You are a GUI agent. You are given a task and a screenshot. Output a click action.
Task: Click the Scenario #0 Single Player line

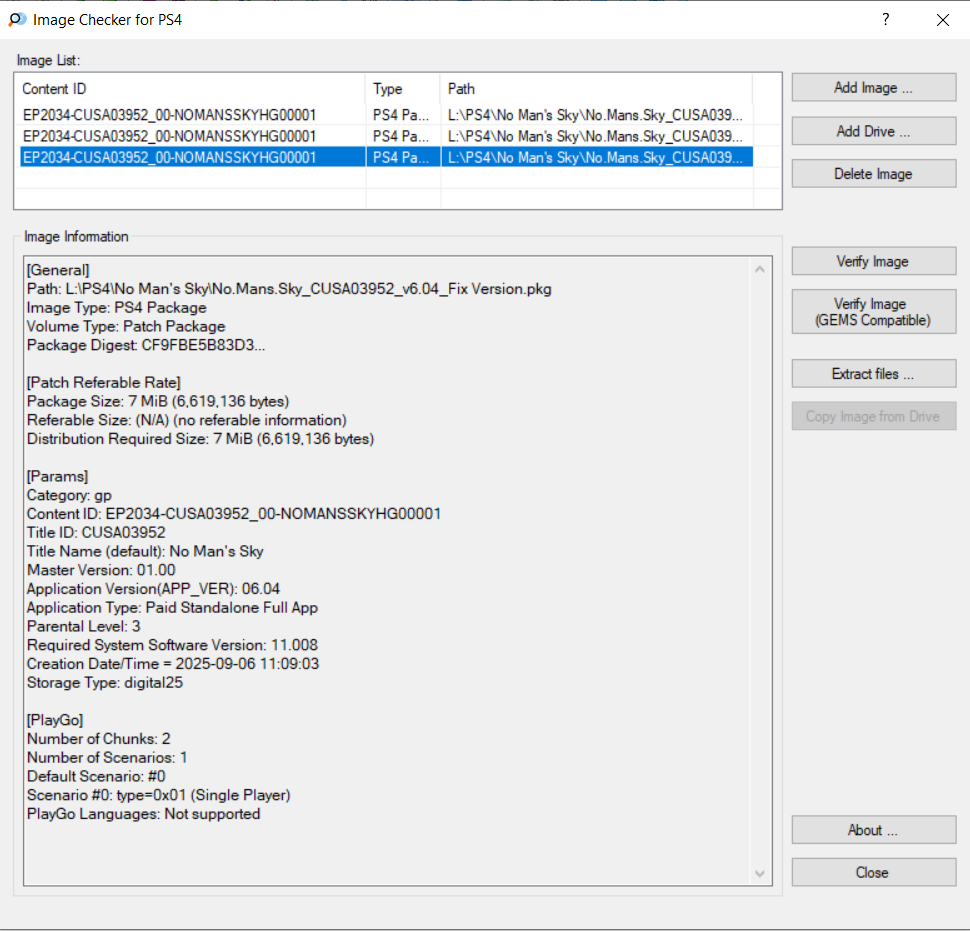159,795
